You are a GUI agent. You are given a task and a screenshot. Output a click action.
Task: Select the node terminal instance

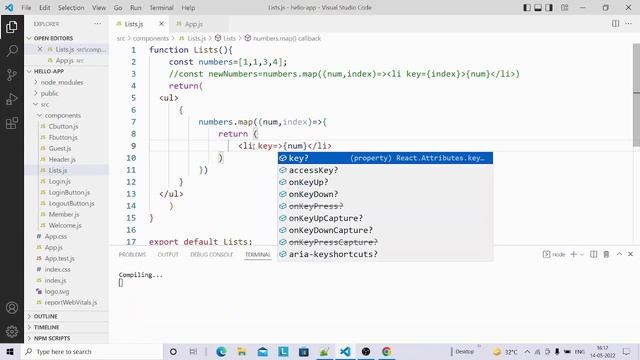pyautogui.click(x=554, y=254)
